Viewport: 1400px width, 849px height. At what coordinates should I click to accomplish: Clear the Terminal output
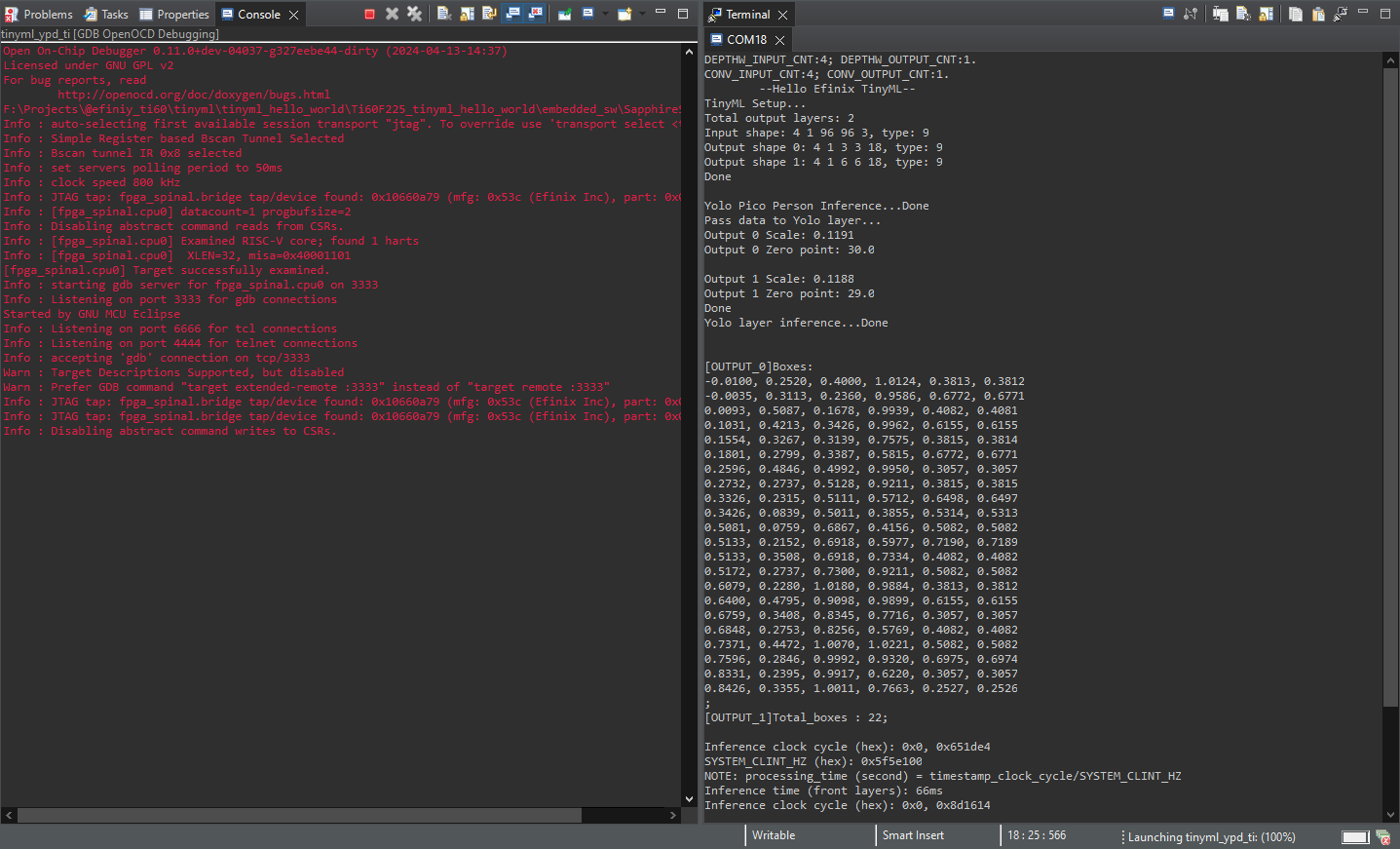click(1243, 14)
